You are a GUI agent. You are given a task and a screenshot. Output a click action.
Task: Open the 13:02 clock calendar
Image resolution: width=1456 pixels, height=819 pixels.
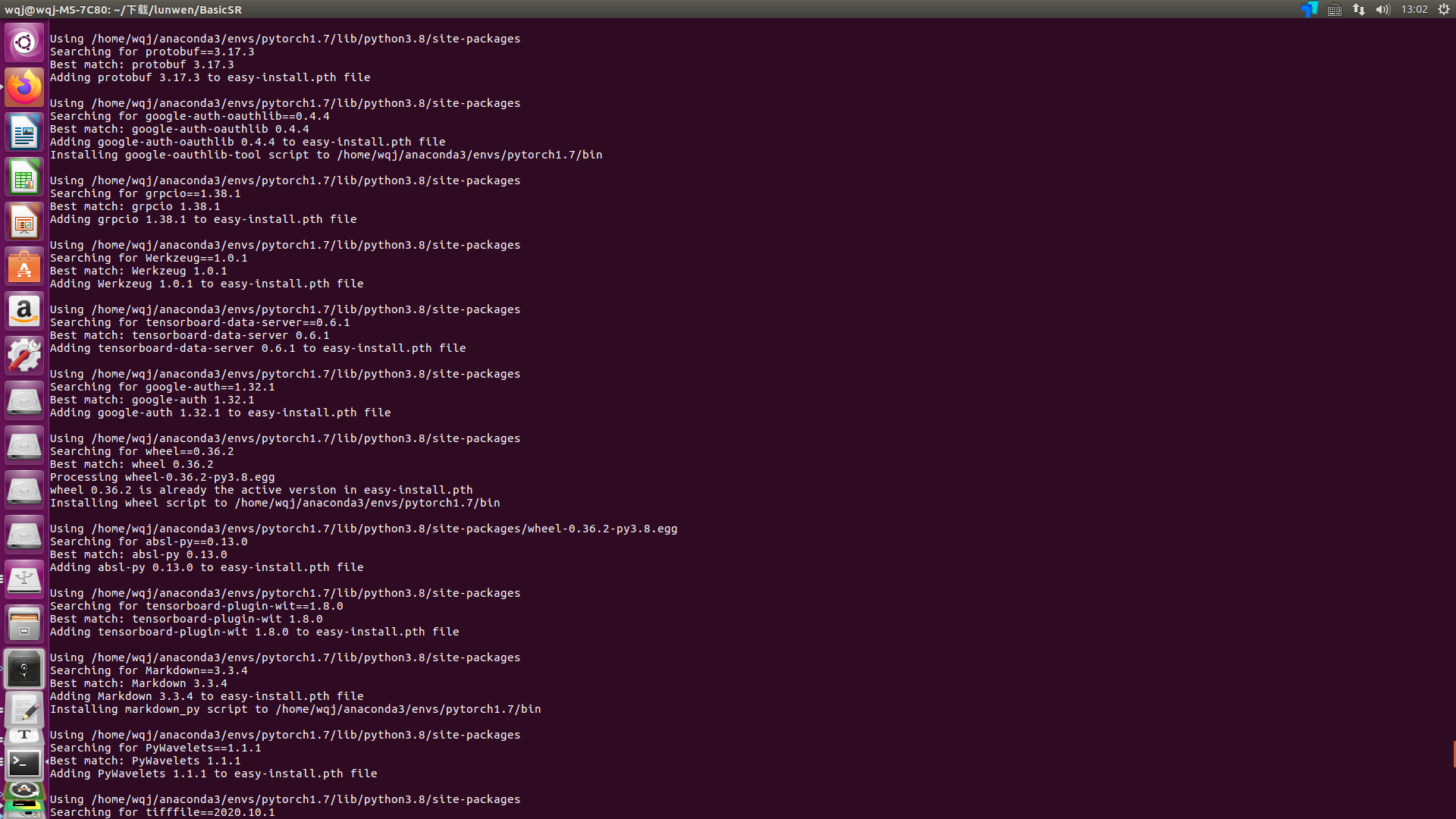point(1415,10)
